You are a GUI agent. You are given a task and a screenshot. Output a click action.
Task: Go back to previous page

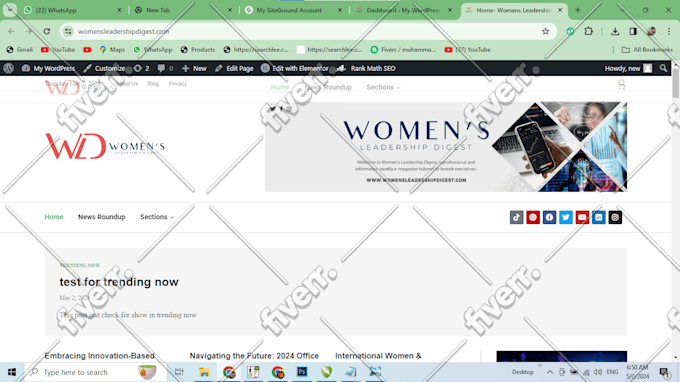[11, 31]
